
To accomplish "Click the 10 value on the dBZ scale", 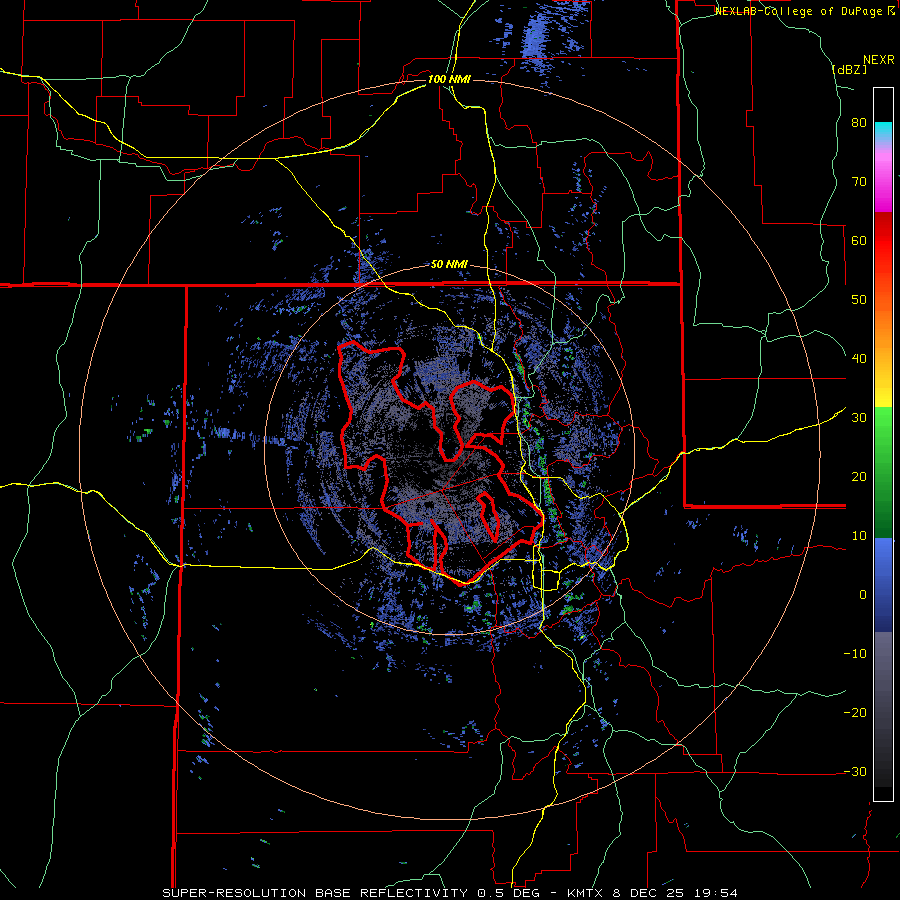I will coord(859,536).
